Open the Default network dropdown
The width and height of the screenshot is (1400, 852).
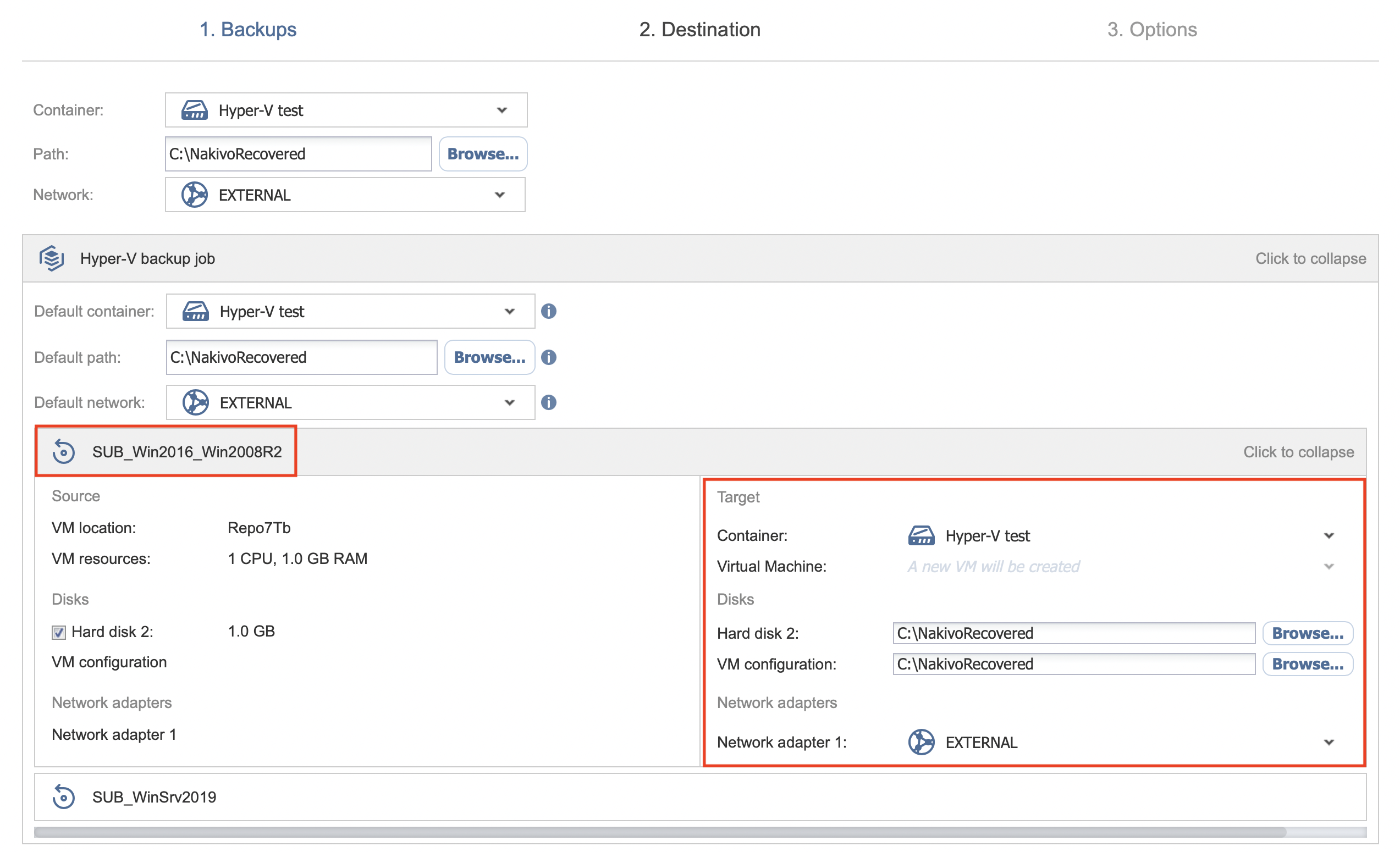pyautogui.click(x=509, y=402)
